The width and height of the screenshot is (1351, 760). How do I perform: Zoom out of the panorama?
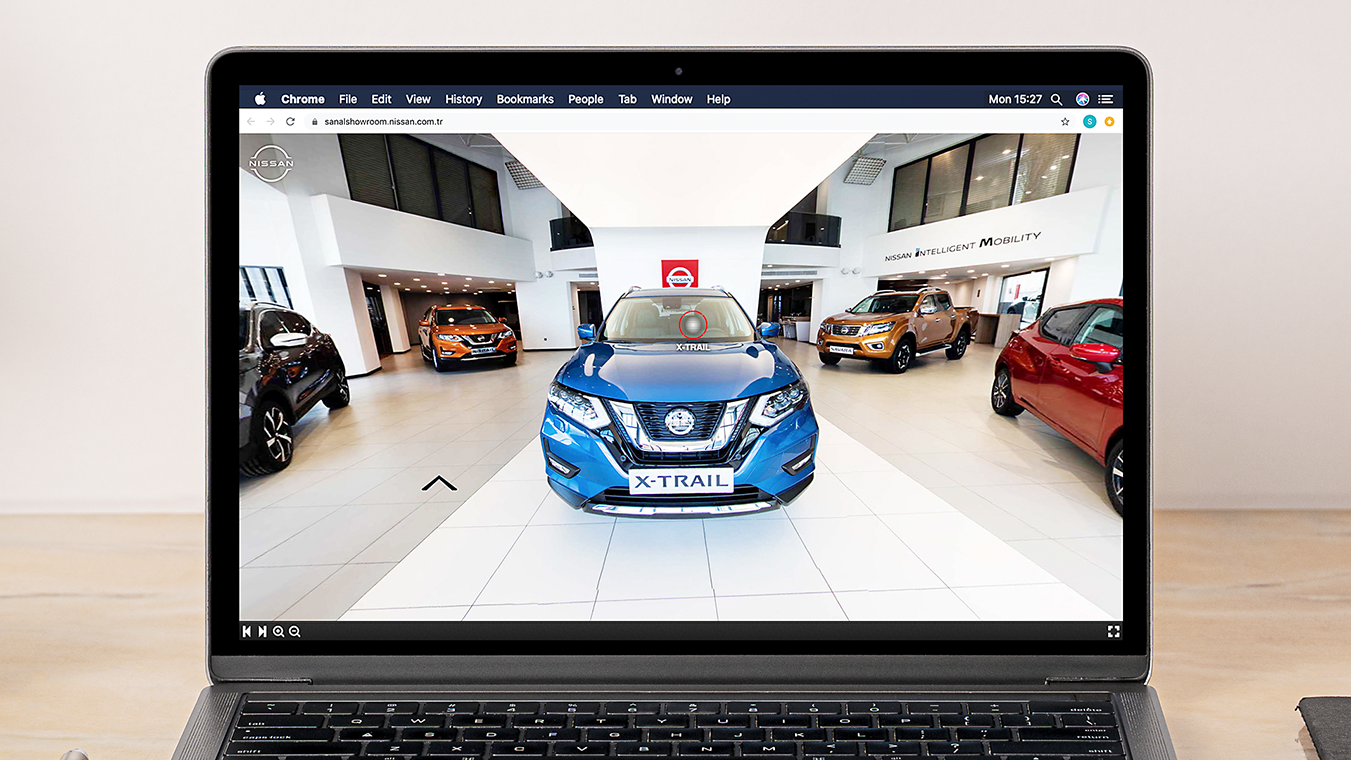(x=294, y=631)
